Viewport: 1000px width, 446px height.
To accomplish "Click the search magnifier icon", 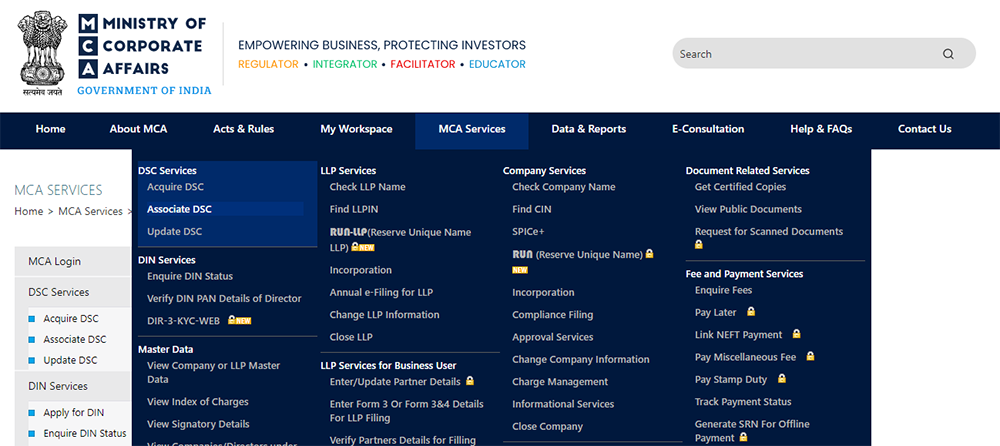I will (948, 54).
